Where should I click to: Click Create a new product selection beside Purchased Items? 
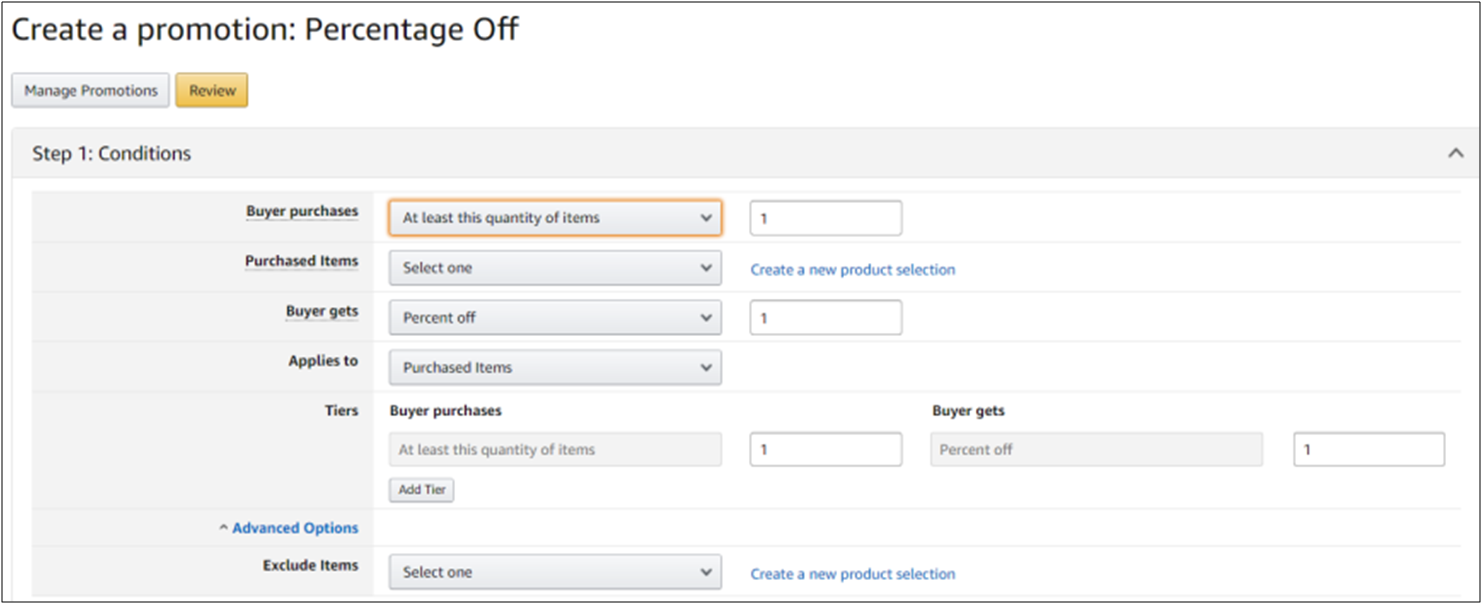click(853, 270)
